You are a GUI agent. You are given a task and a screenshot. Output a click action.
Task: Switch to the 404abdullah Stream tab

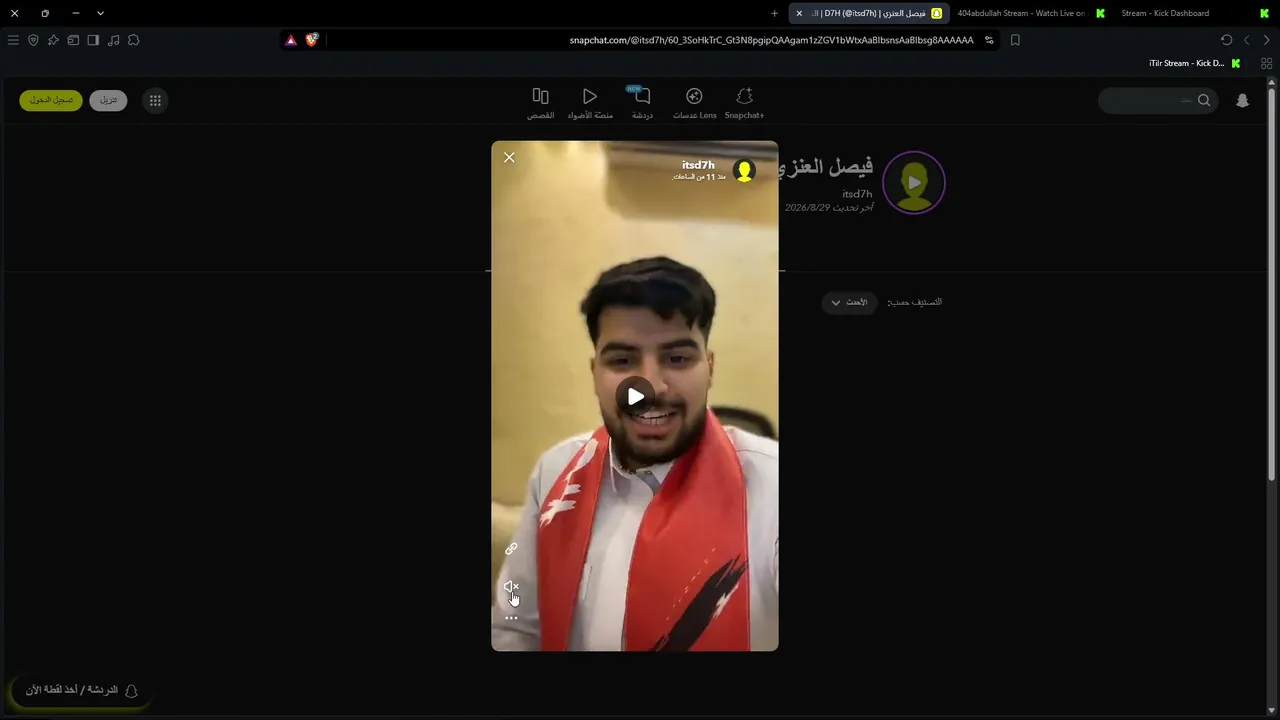pos(1029,13)
